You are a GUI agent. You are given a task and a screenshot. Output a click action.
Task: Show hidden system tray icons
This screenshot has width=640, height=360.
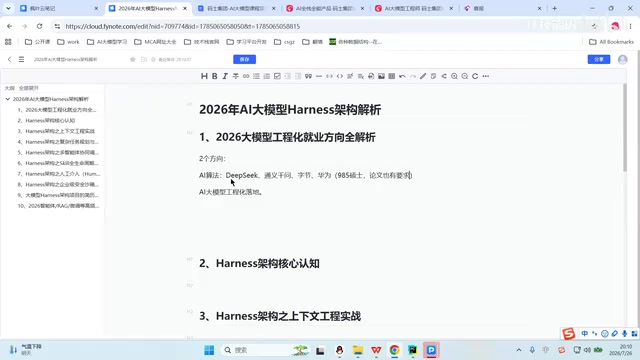(519, 350)
